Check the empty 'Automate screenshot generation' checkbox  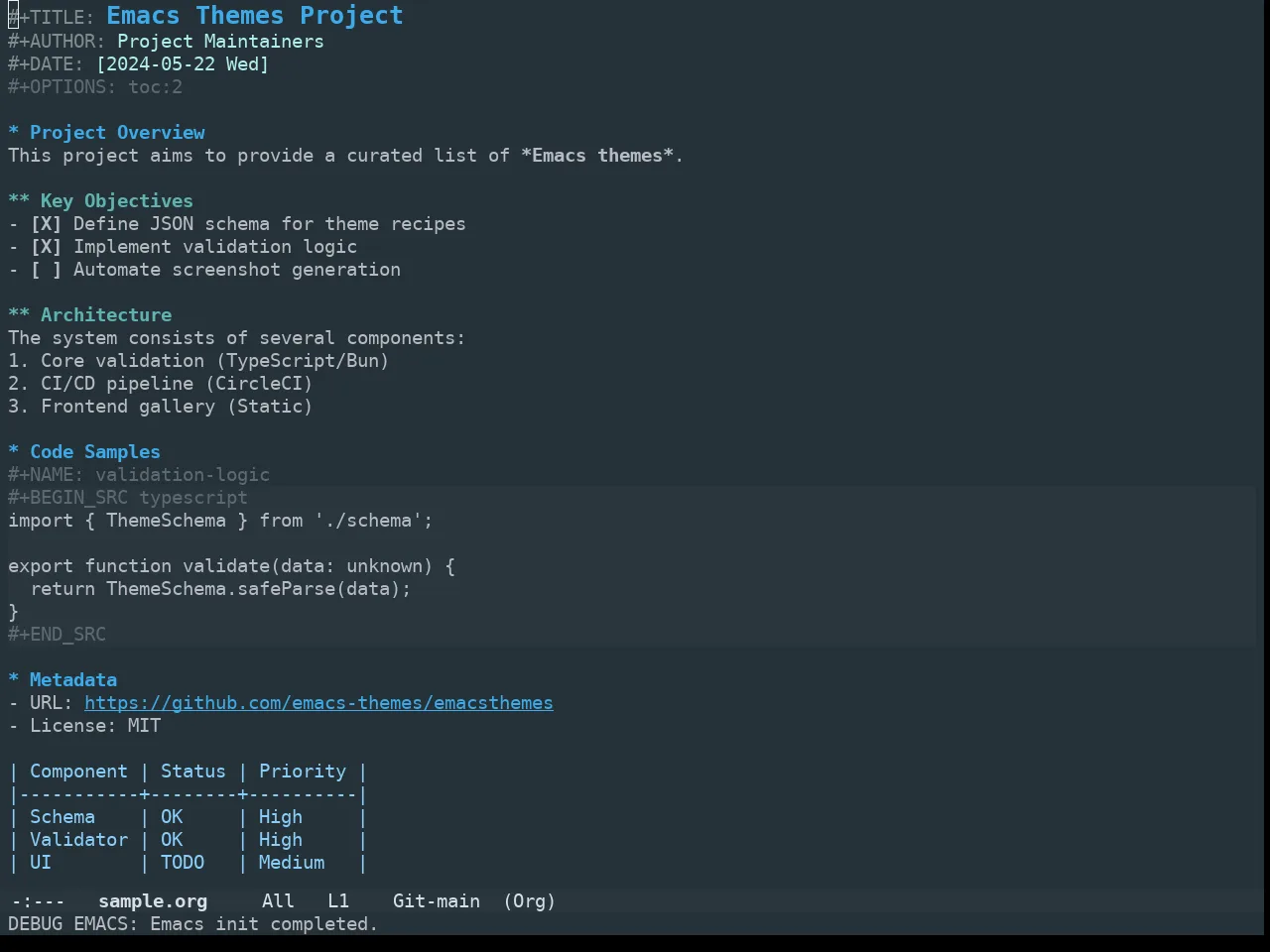pyautogui.click(x=46, y=270)
